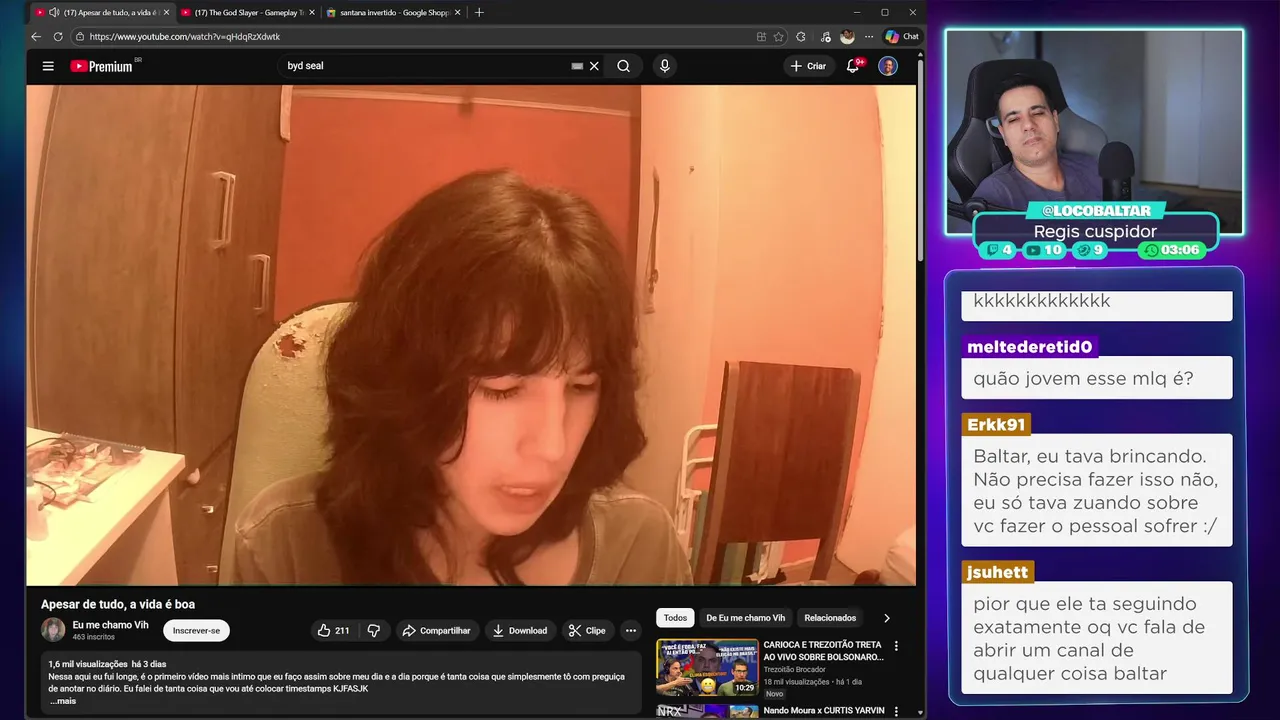1280x720 pixels.
Task: Subscribe with Inscrever-se button
Action: click(x=196, y=631)
